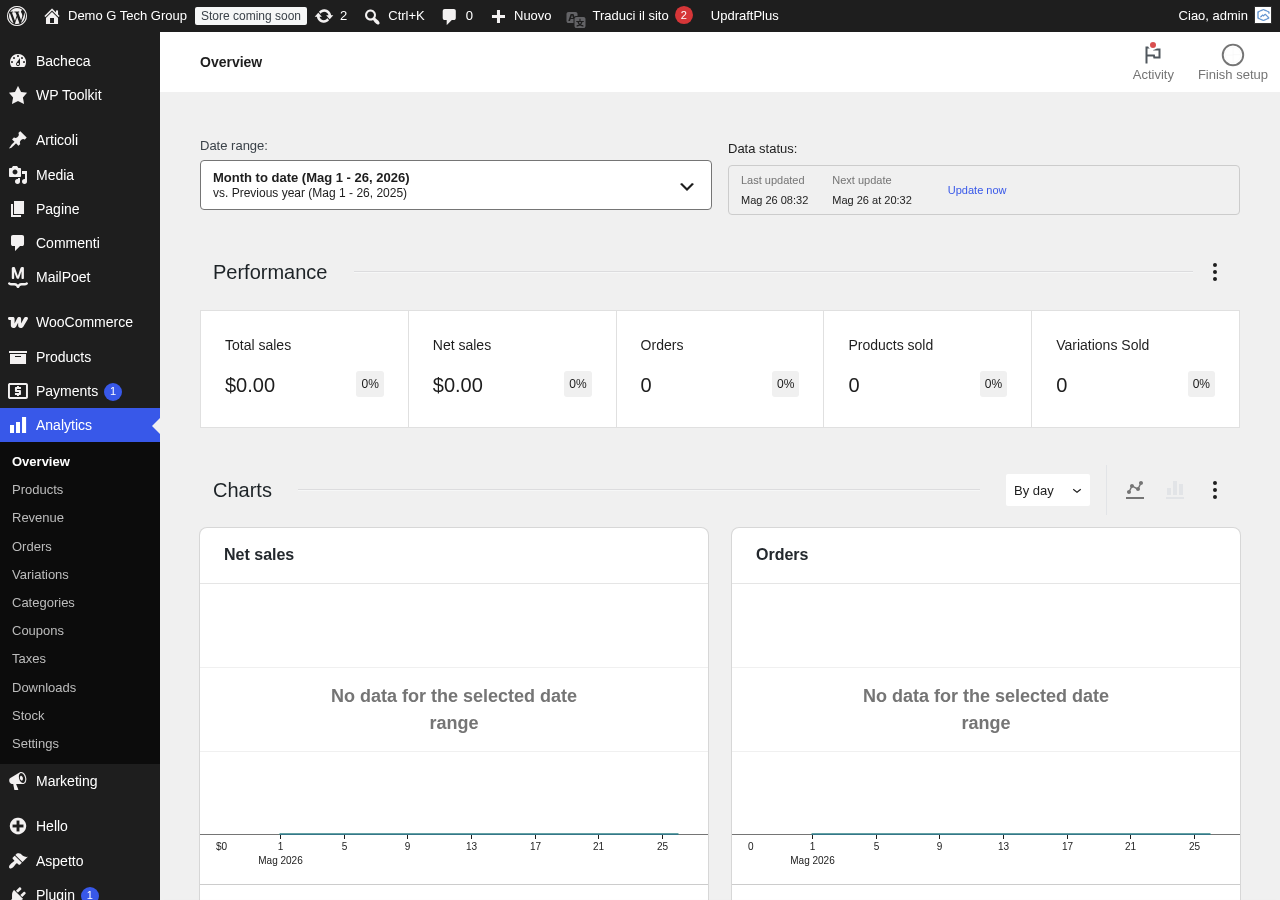The height and width of the screenshot is (900, 1280).
Task: Click the comments bubble icon in admin bar
Action: pyautogui.click(x=449, y=16)
